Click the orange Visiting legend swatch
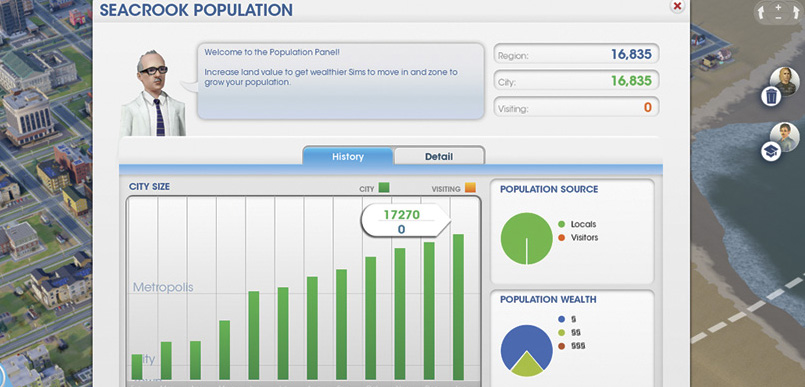 [470, 188]
